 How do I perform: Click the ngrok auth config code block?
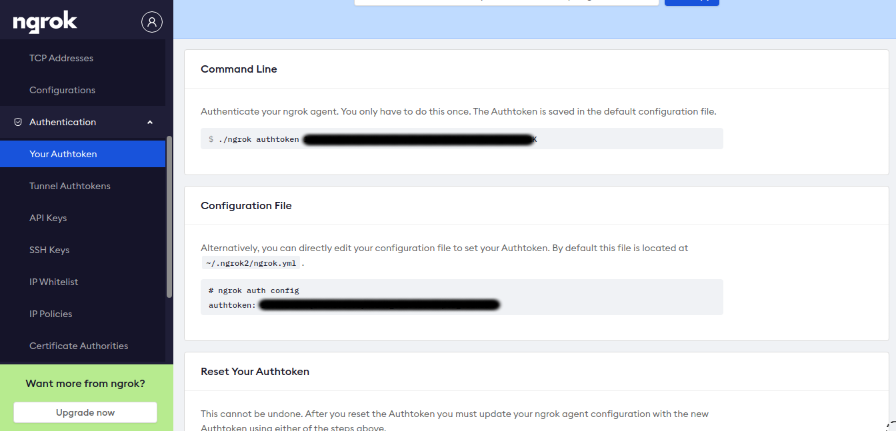coord(462,297)
